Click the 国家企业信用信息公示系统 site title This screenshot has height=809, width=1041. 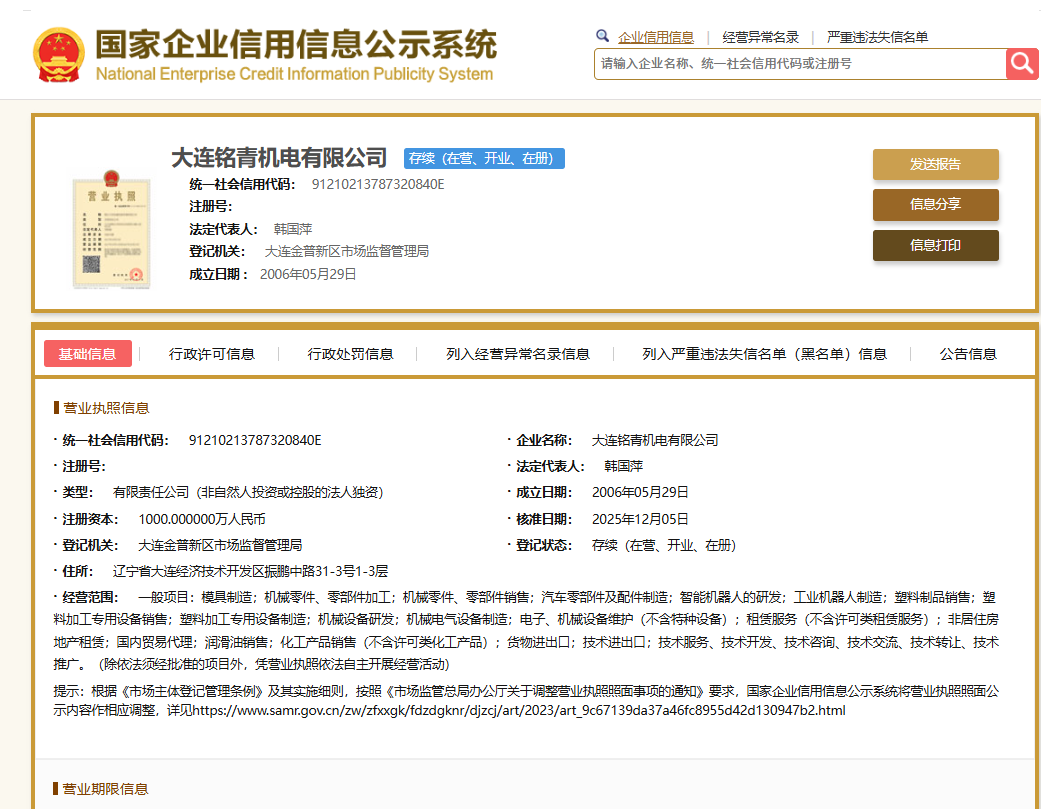[296, 44]
